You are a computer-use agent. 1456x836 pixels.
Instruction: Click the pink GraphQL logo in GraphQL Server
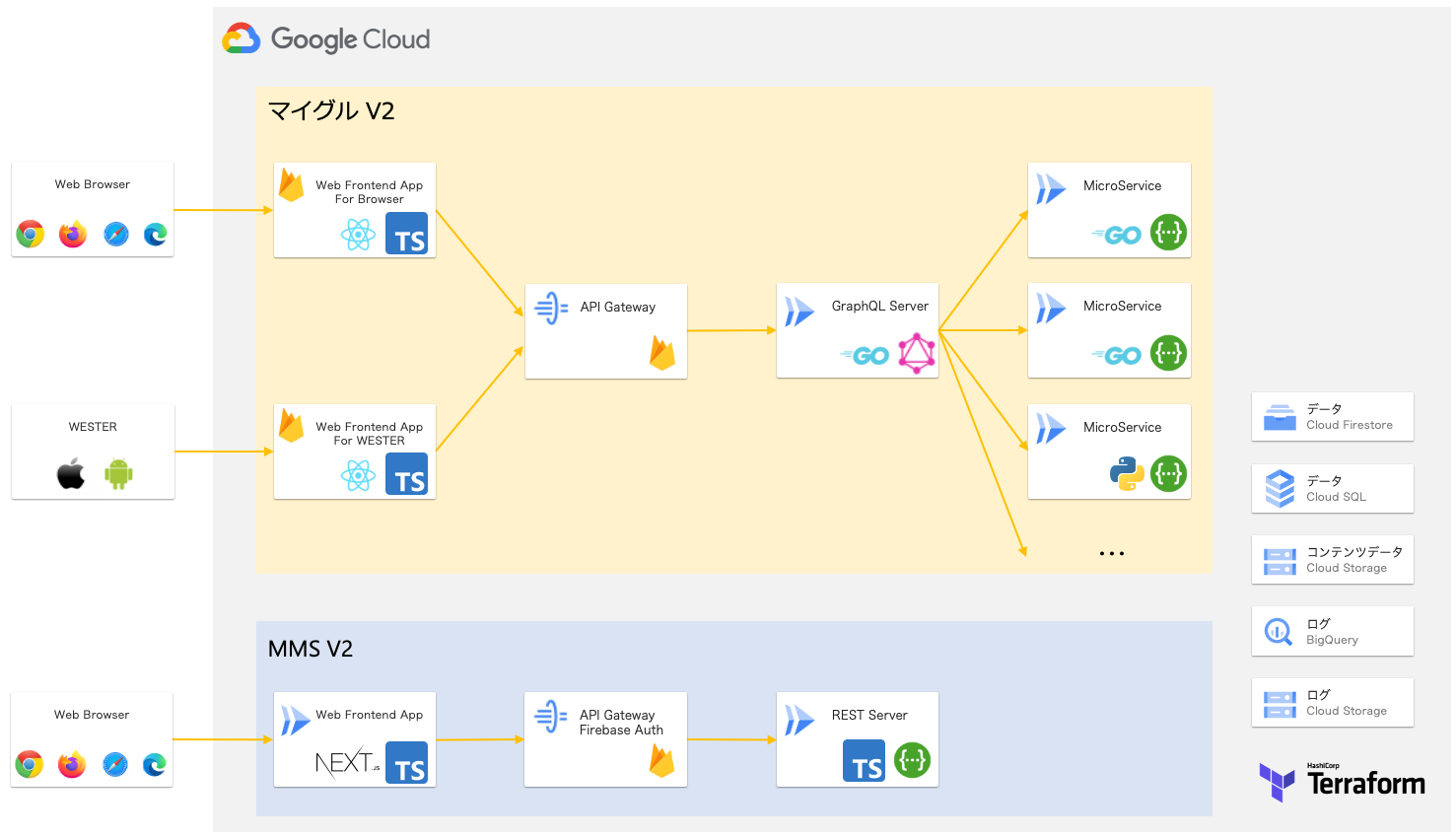click(916, 354)
